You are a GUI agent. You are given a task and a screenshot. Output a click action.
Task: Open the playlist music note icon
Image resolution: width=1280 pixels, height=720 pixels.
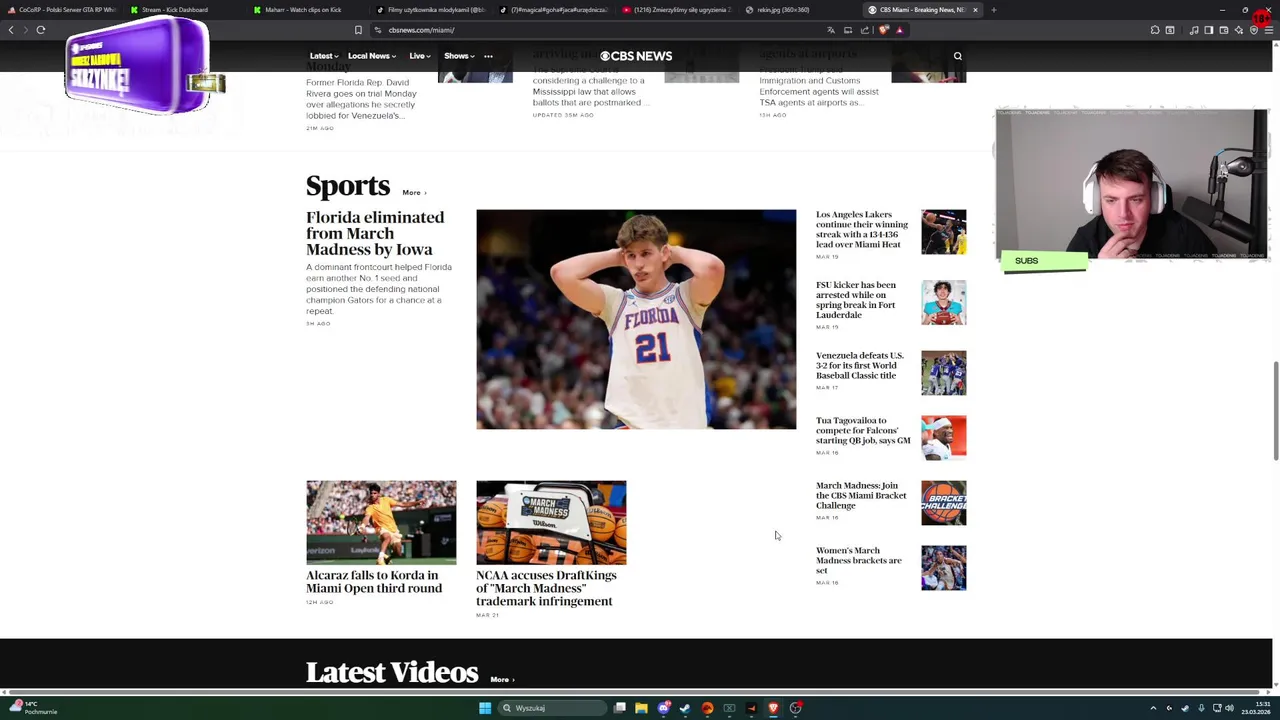(1194, 30)
